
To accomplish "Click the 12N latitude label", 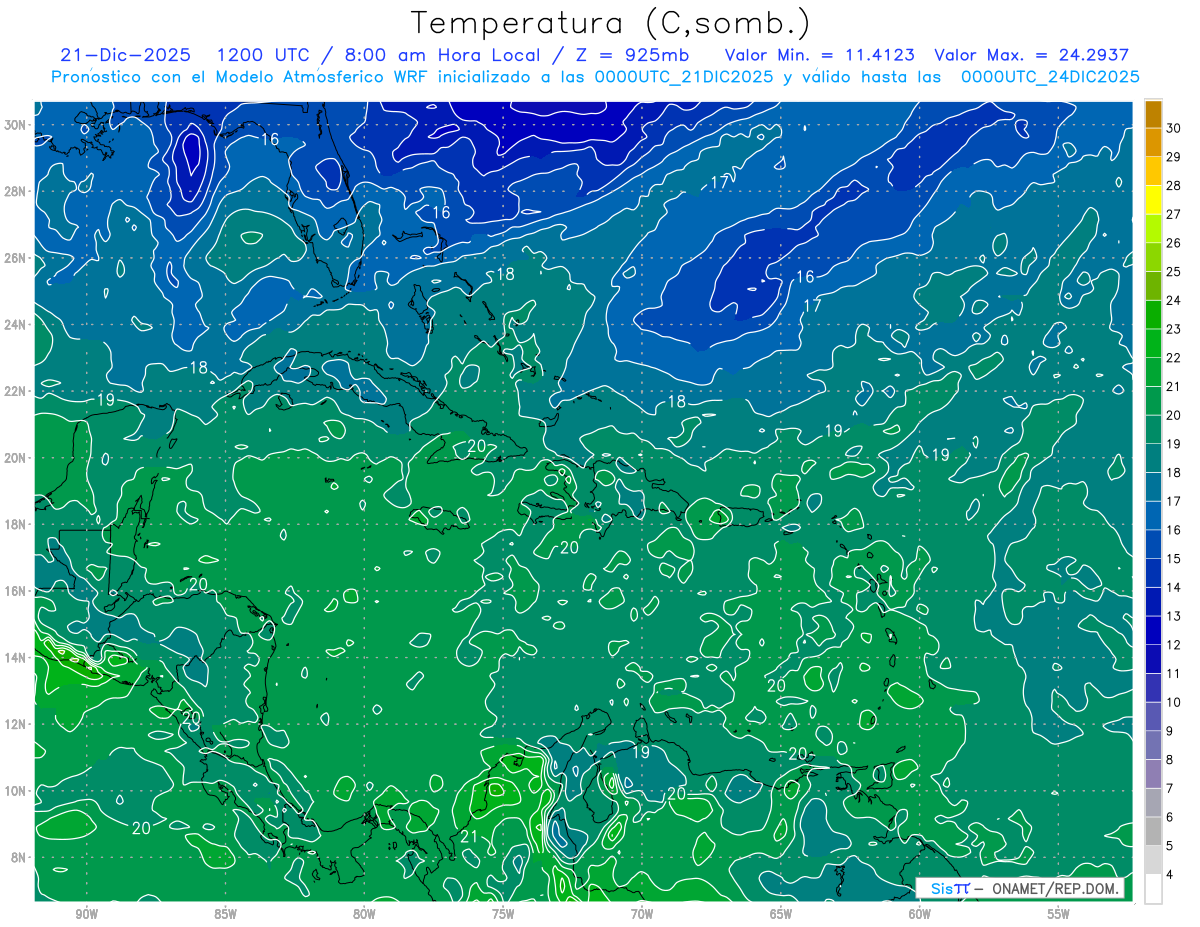I will tap(17, 724).
